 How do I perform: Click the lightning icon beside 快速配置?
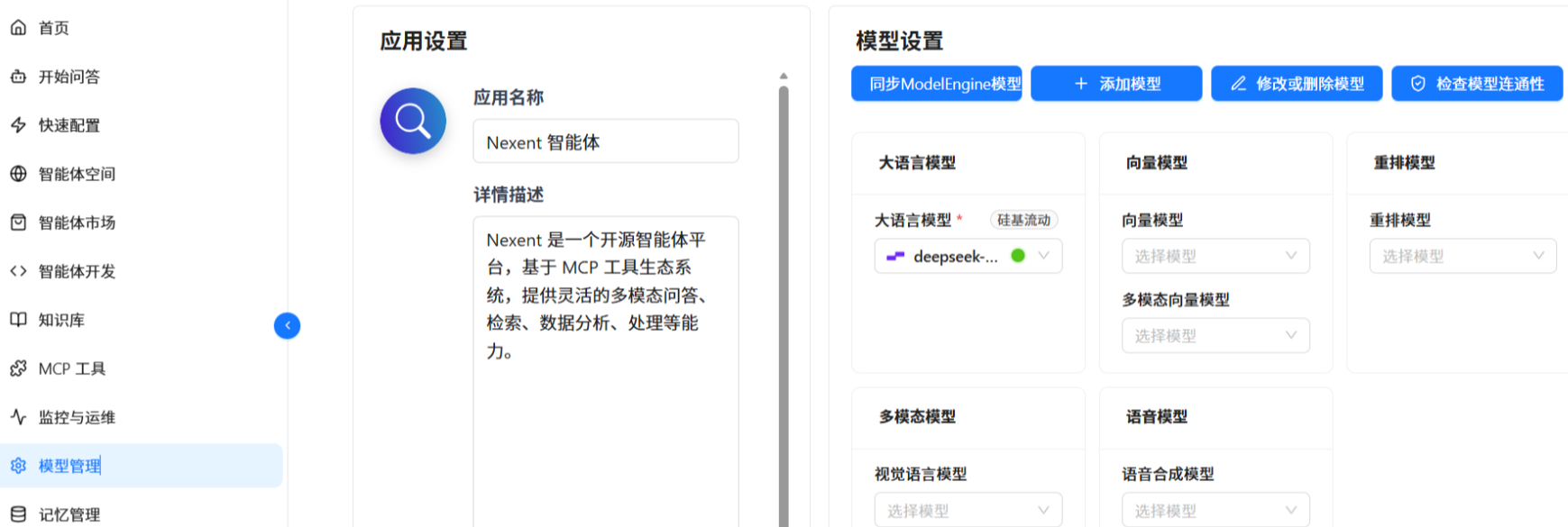pyautogui.click(x=18, y=125)
